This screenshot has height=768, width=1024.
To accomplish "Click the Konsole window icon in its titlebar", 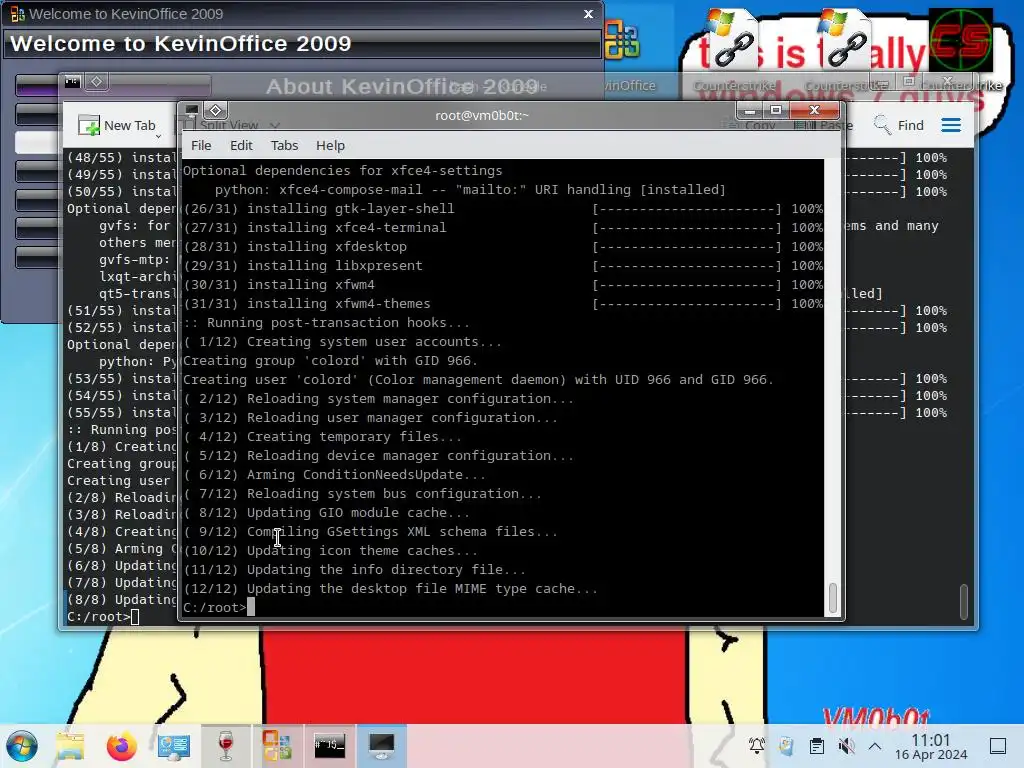I will [x=72, y=81].
